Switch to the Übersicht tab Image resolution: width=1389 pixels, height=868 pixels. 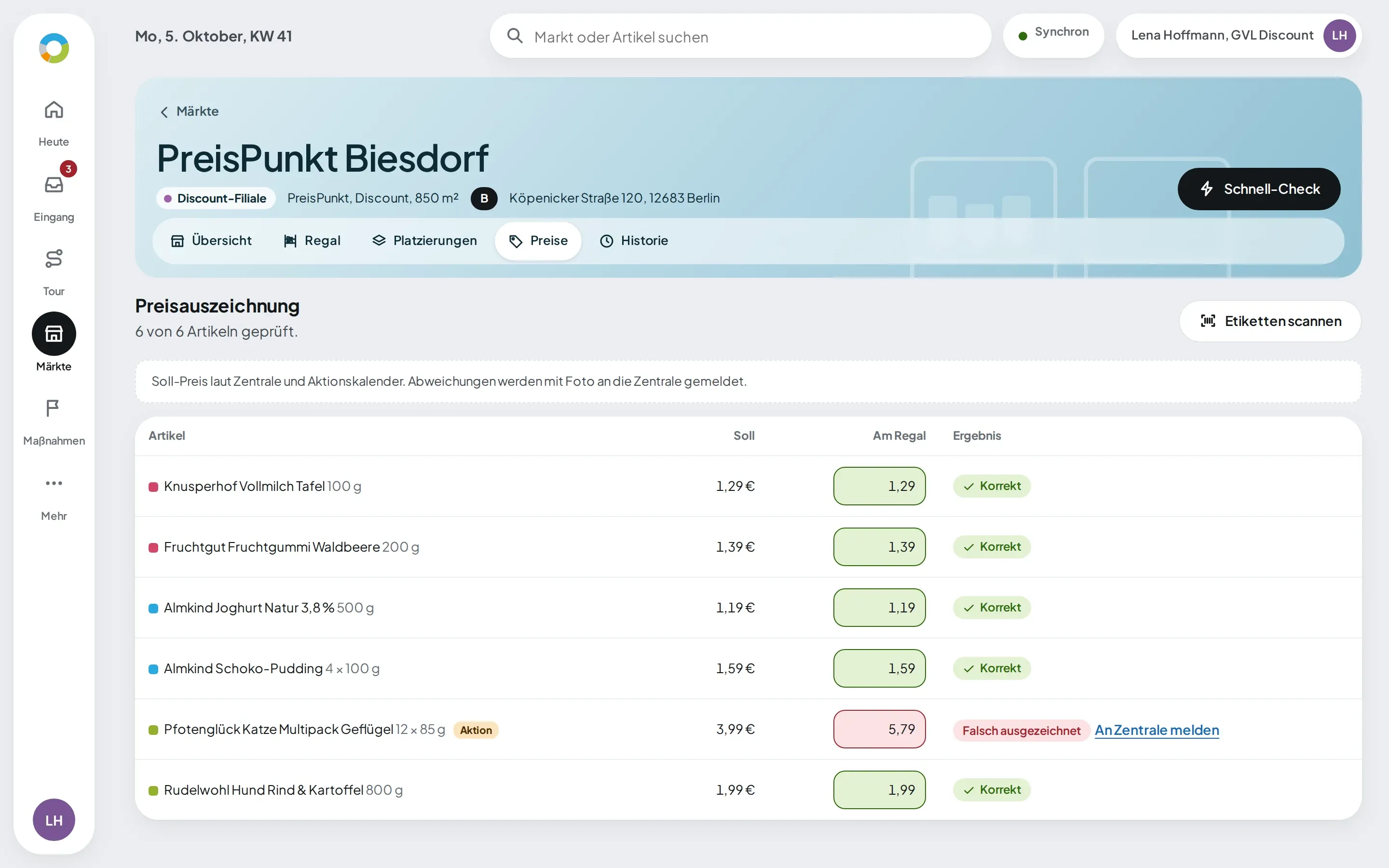click(211, 241)
